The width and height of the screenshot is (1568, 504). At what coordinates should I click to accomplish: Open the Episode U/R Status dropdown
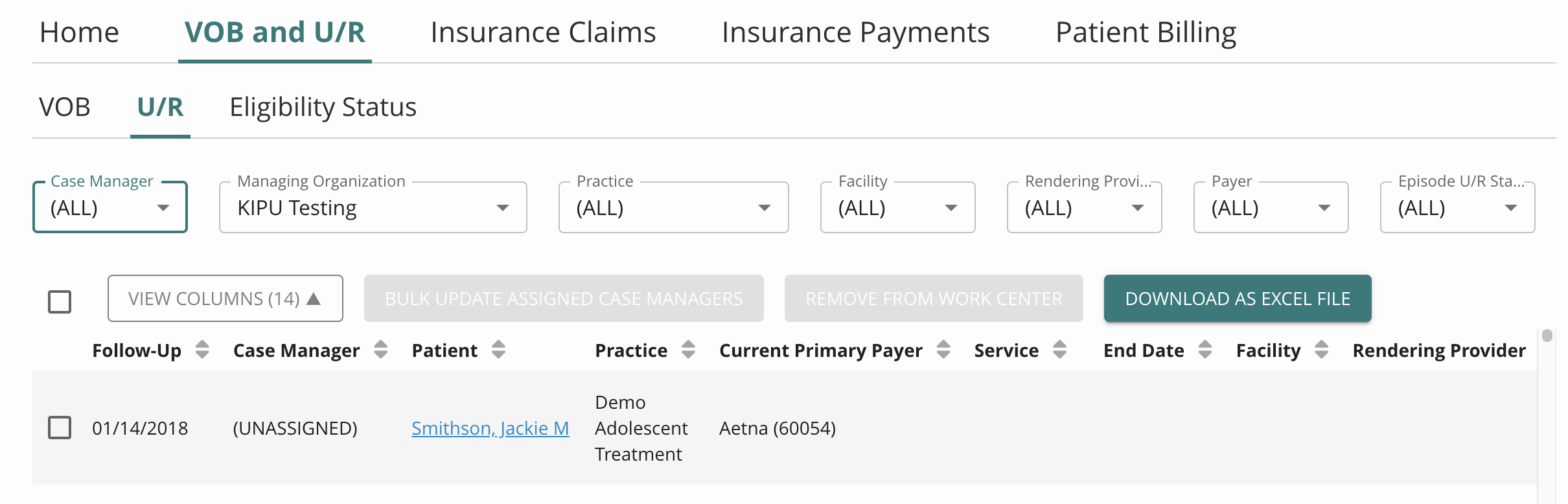coord(1457,208)
